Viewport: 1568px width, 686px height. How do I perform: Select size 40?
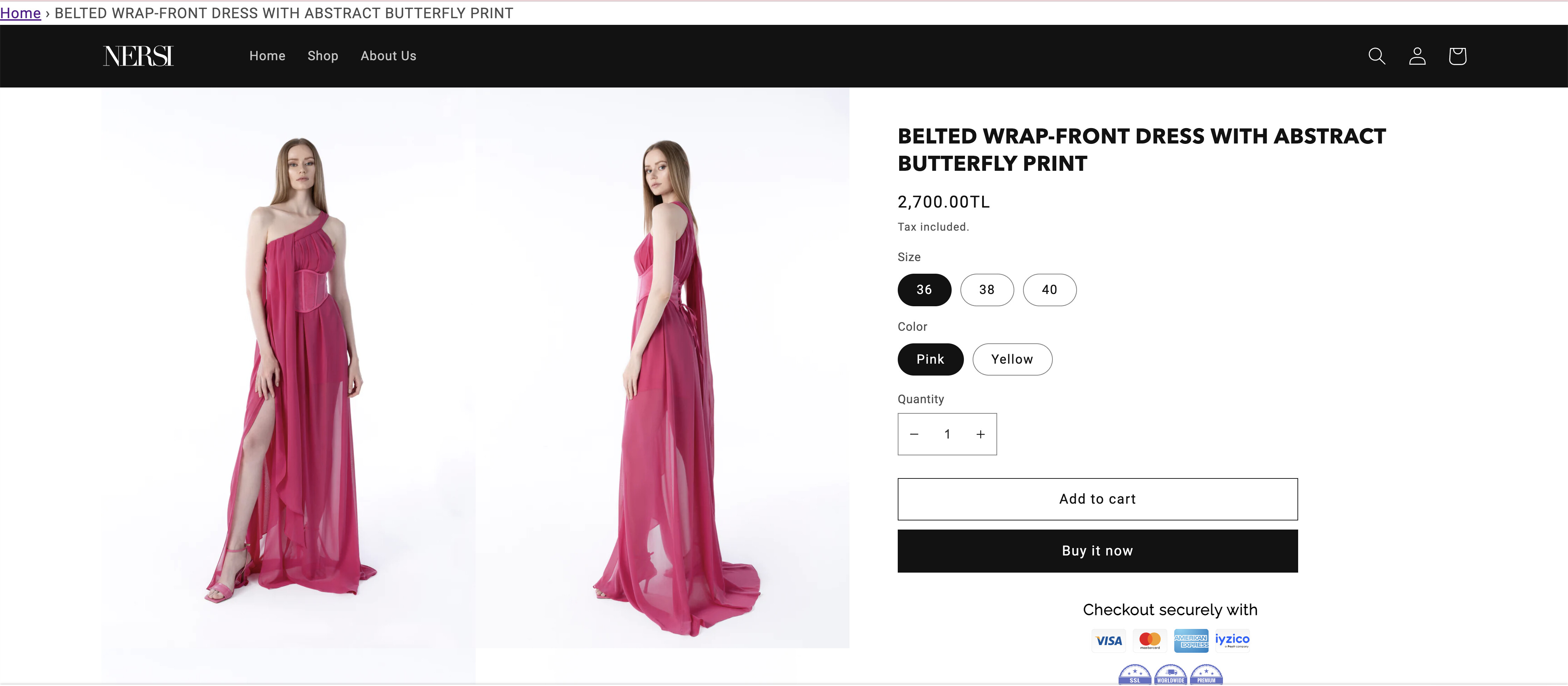point(1049,290)
